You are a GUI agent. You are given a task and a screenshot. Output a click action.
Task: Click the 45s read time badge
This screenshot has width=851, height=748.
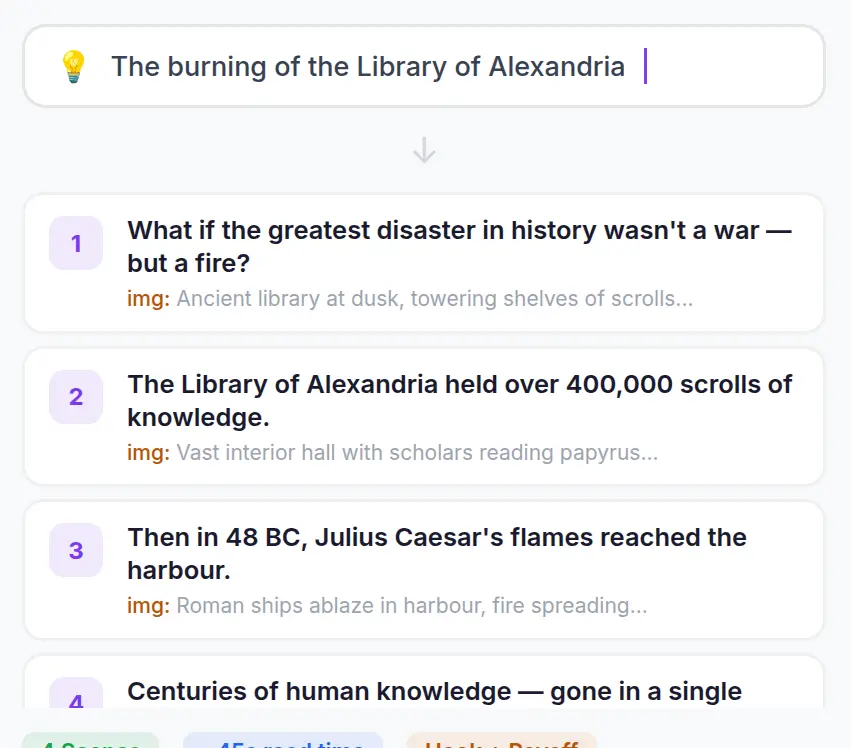(282, 744)
